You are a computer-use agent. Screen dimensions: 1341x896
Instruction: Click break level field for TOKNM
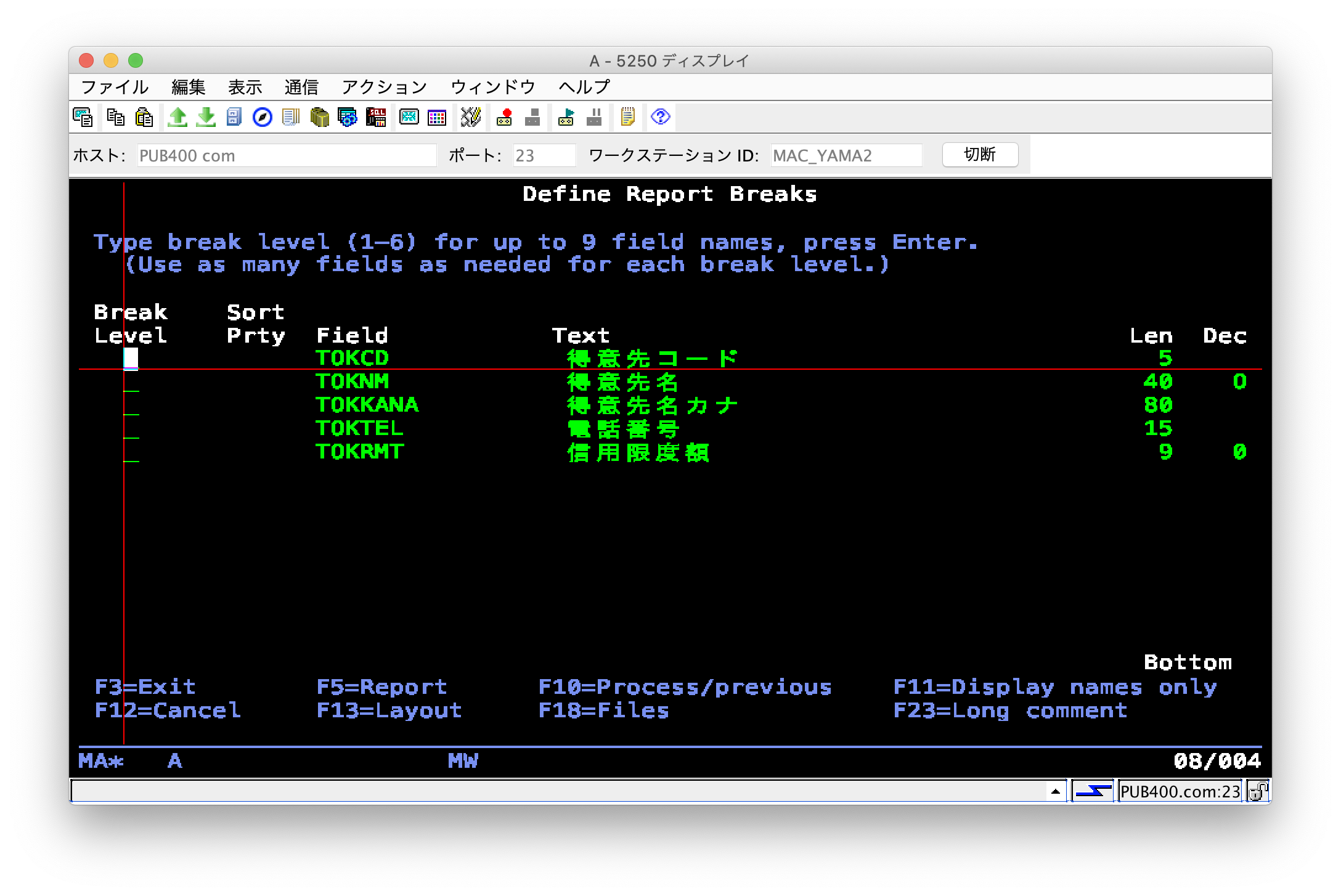coord(131,383)
